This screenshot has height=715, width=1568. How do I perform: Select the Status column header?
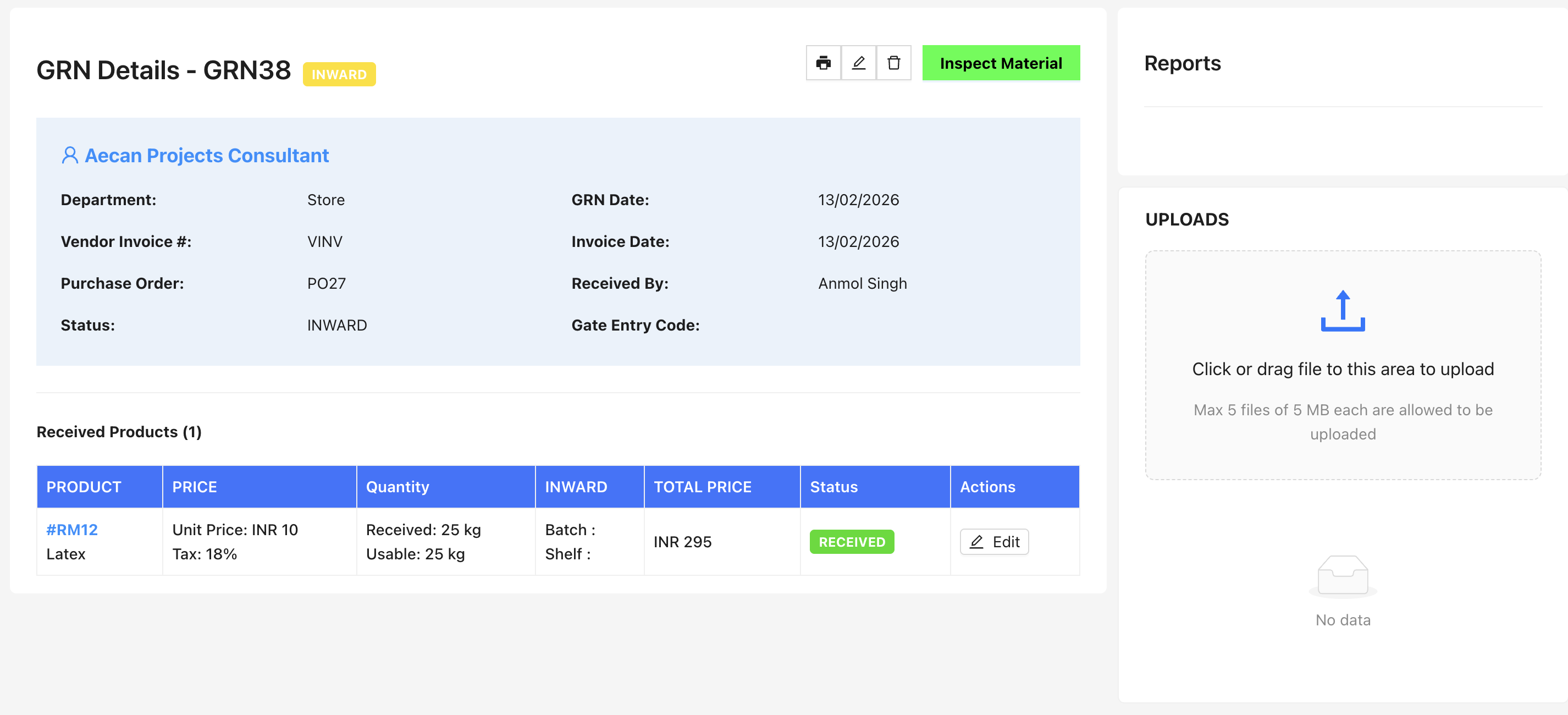click(x=833, y=487)
